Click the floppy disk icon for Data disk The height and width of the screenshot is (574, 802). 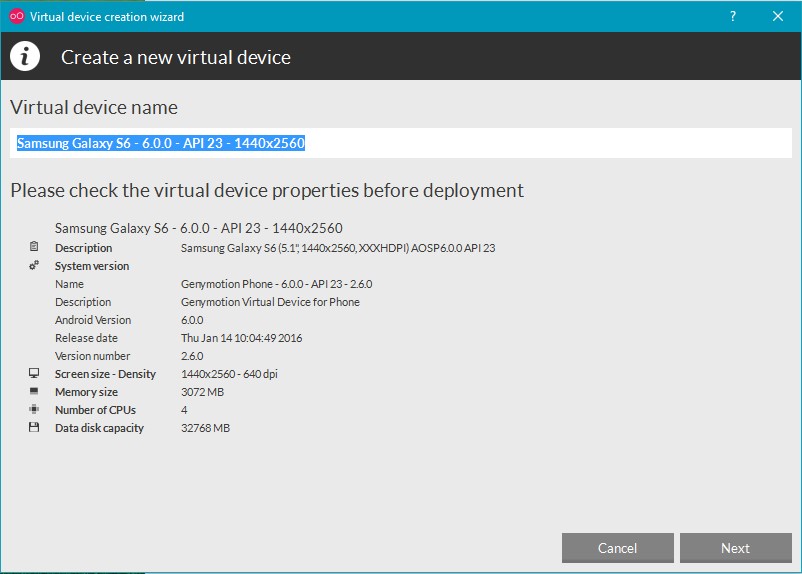(x=34, y=427)
